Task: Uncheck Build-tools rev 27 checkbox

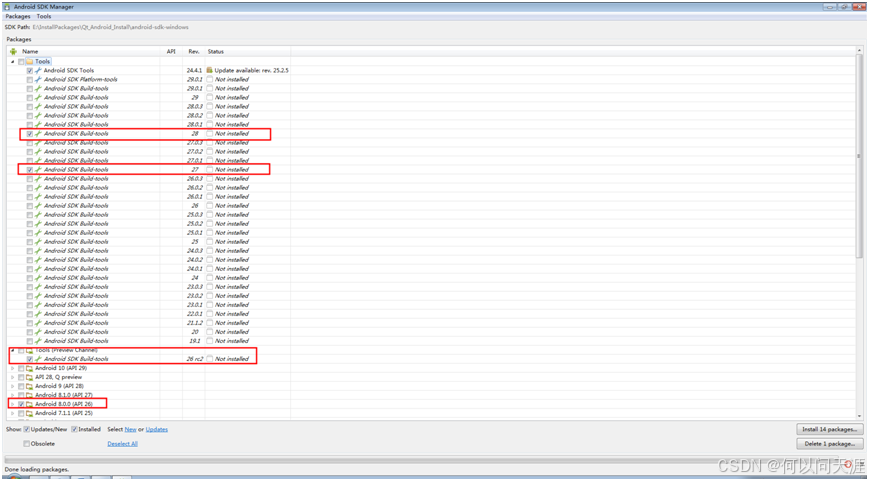Action: tap(29, 170)
